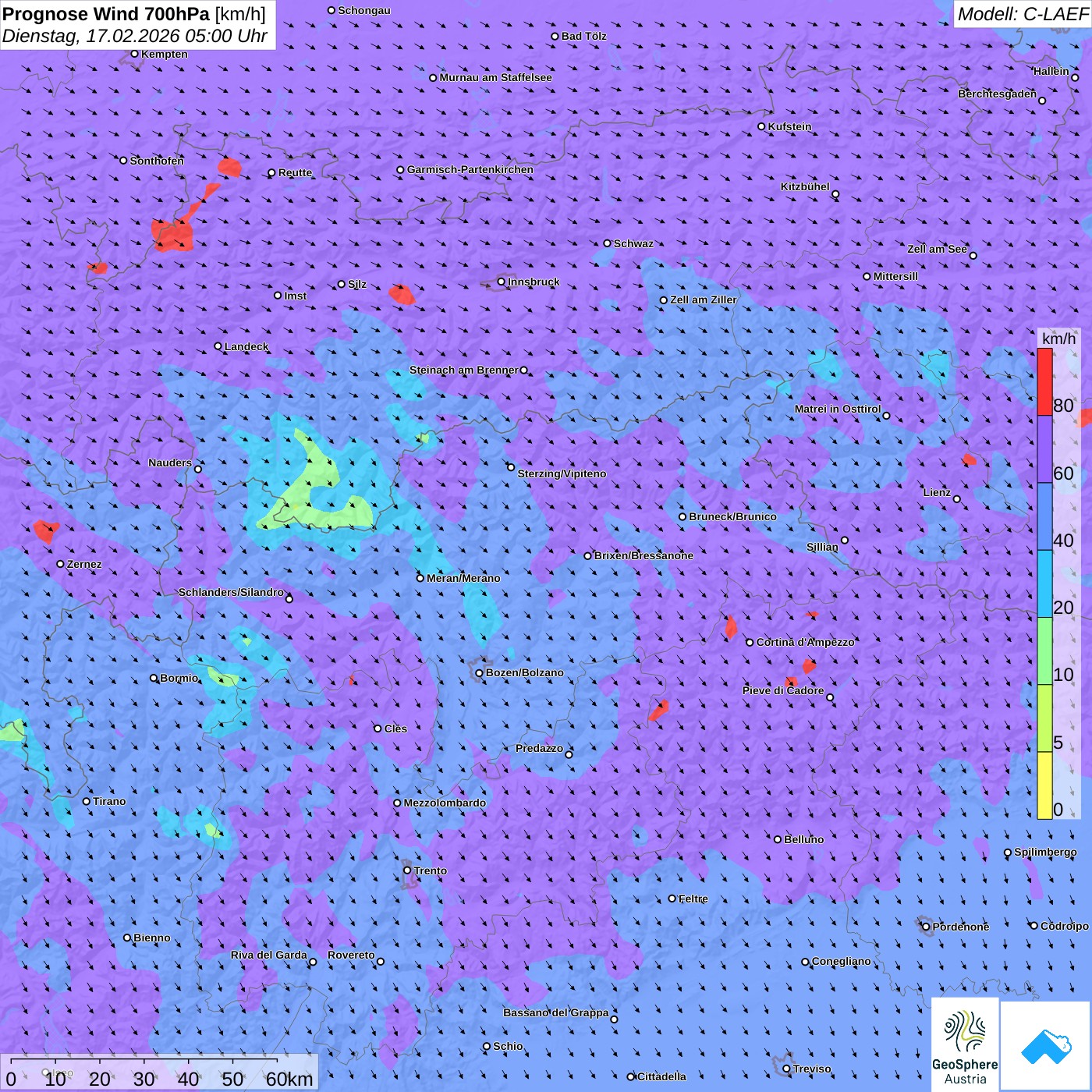The image size is (1092, 1092).
Task: Click the Bad Tölz label
Action: click(584, 36)
